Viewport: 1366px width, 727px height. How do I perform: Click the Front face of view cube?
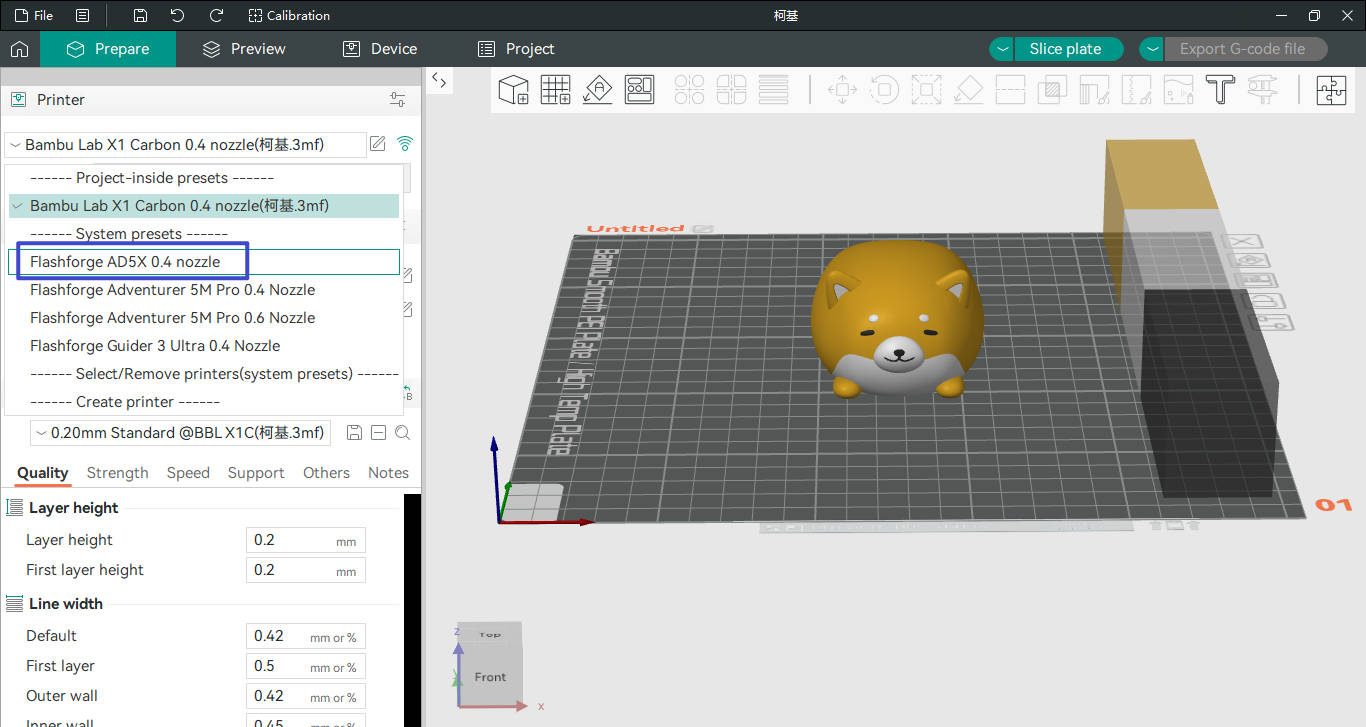pyautogui.click(x=490, y=677)
